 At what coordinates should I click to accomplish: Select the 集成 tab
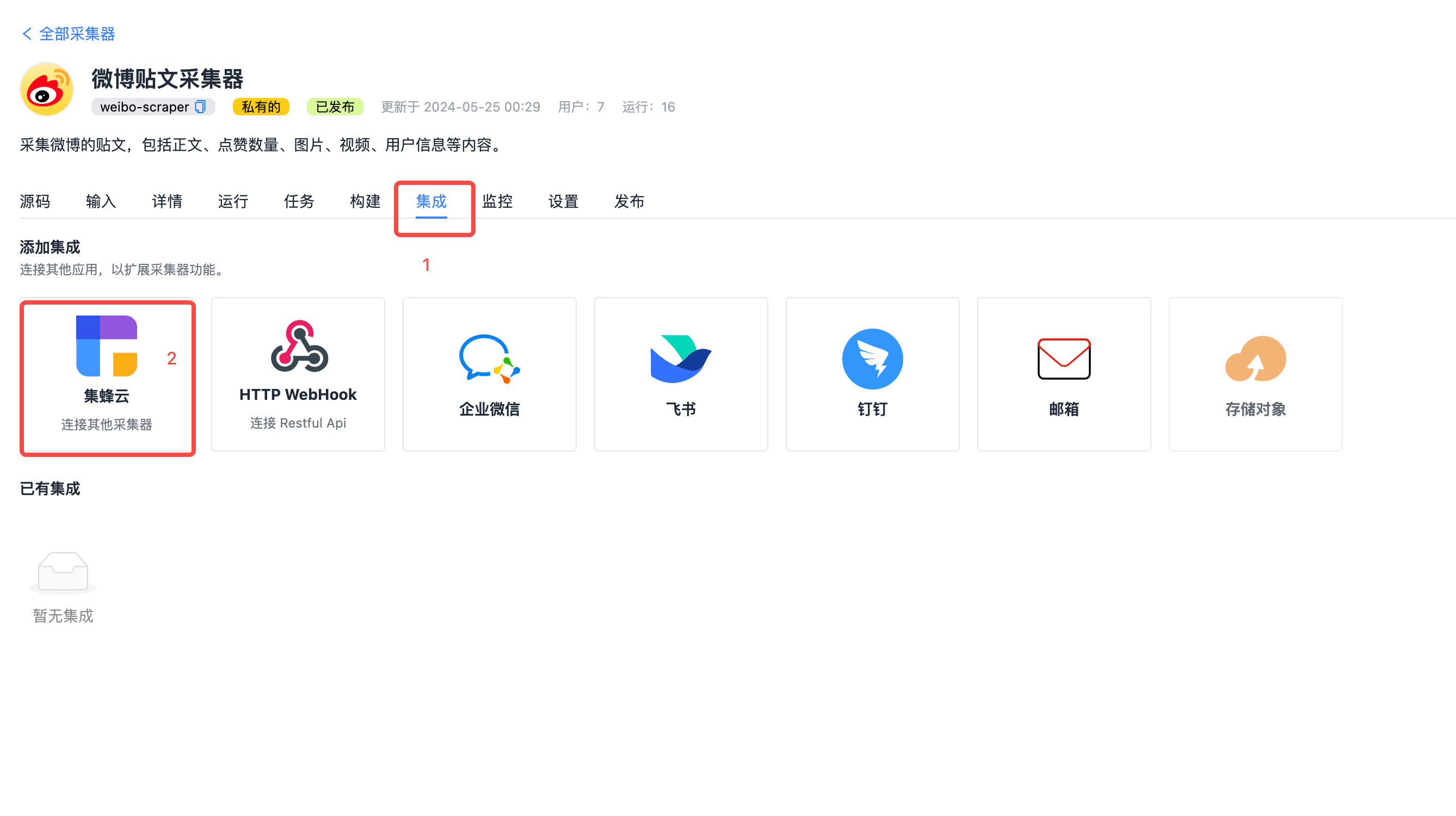pos(432,201)
